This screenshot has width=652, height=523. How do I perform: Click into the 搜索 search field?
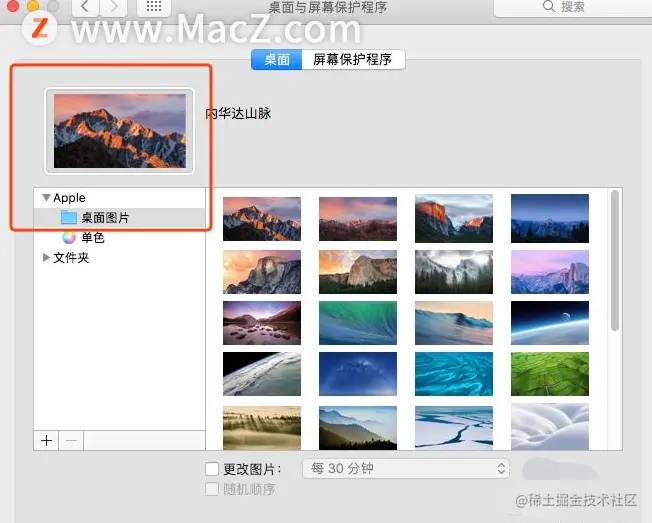573,7
